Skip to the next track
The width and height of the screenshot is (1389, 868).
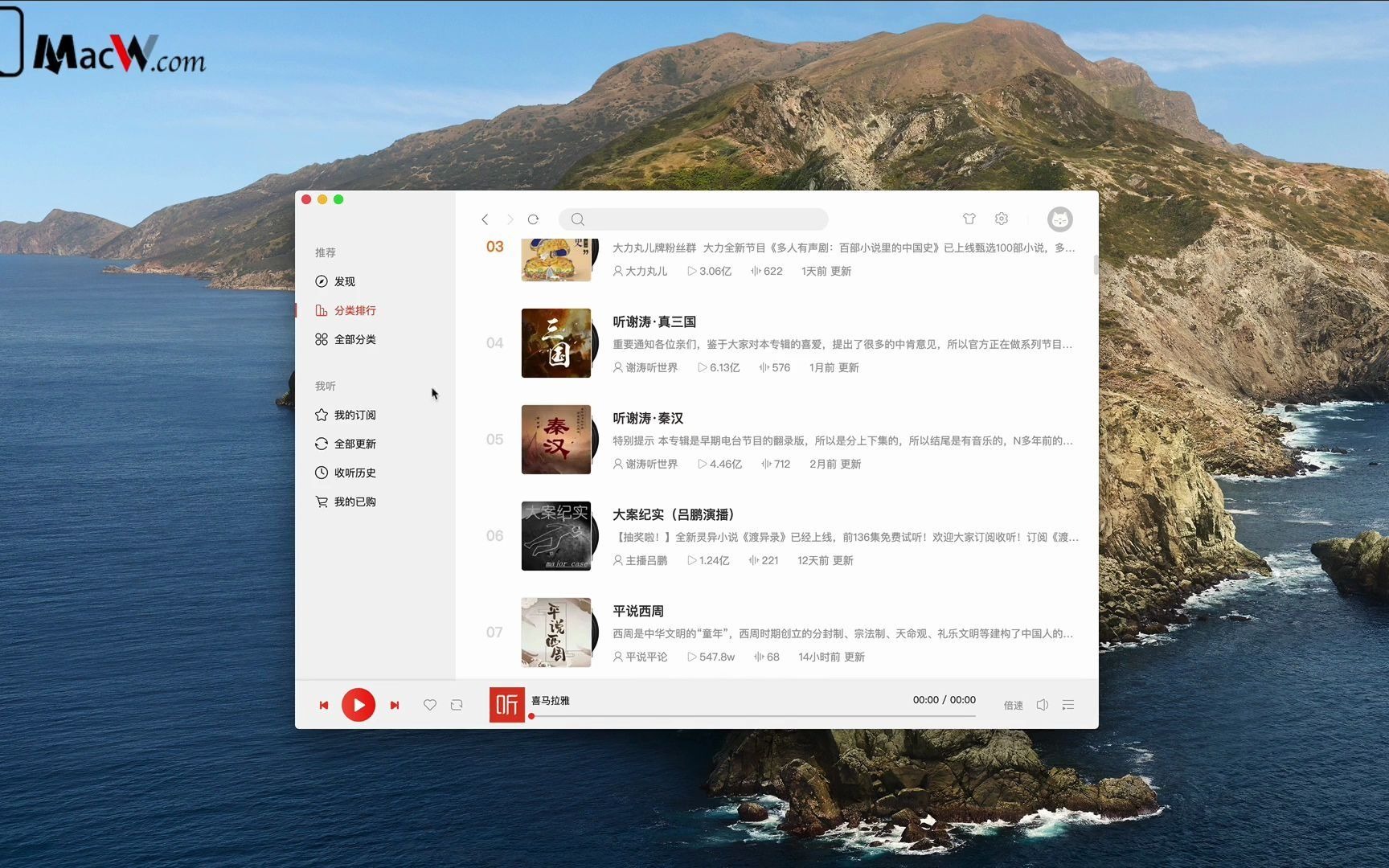pos(395,705)
